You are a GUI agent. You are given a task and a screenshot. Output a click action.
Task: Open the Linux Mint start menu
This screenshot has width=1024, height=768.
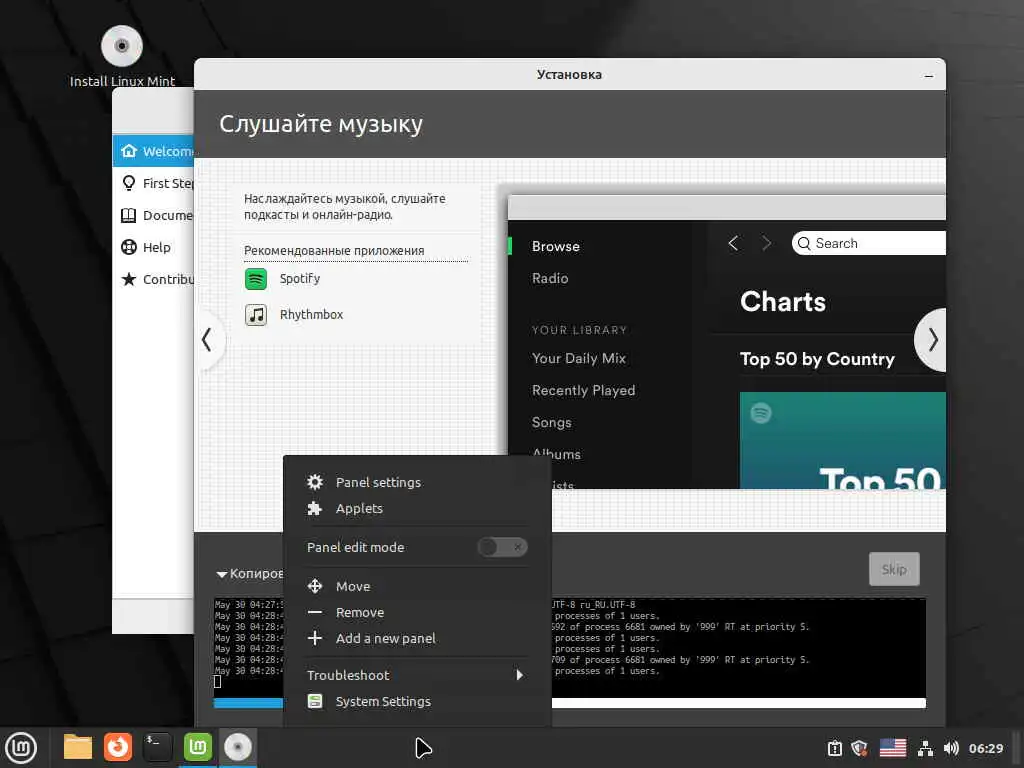pyautogui.click(x=21, y=748)
